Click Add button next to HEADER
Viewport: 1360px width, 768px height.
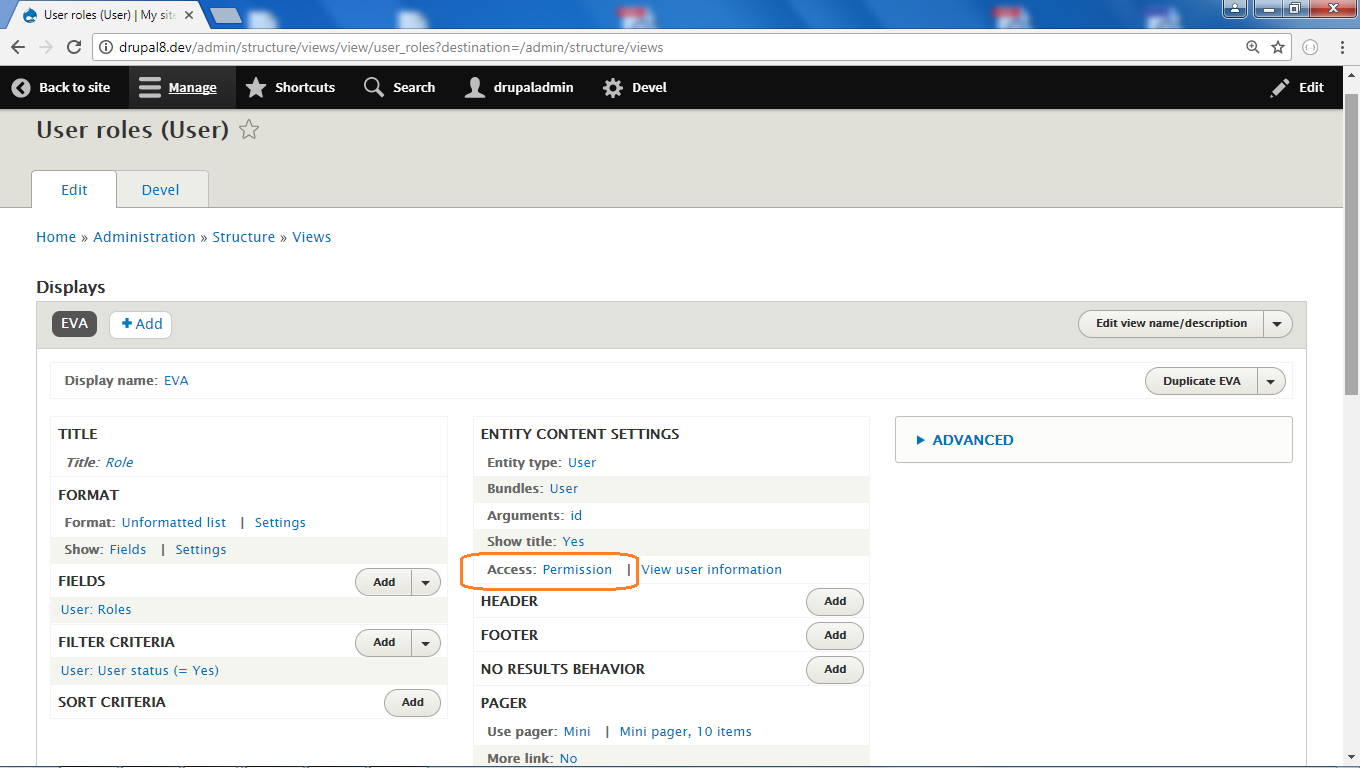point(835,602)
